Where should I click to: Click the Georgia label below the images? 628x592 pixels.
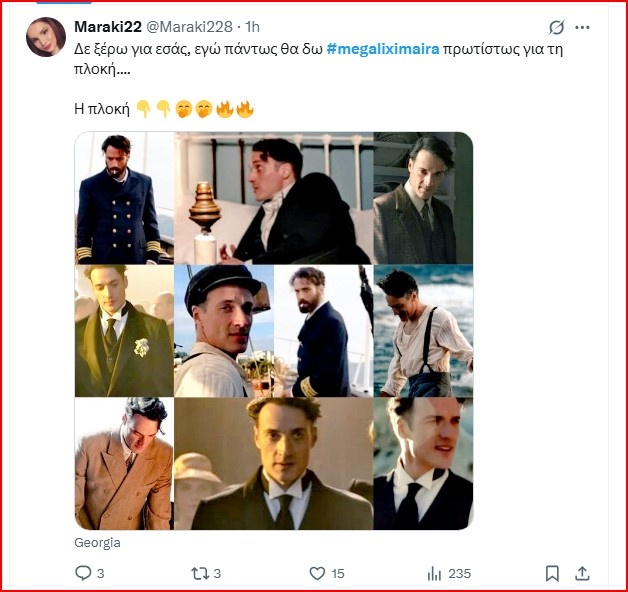[97, 542]
